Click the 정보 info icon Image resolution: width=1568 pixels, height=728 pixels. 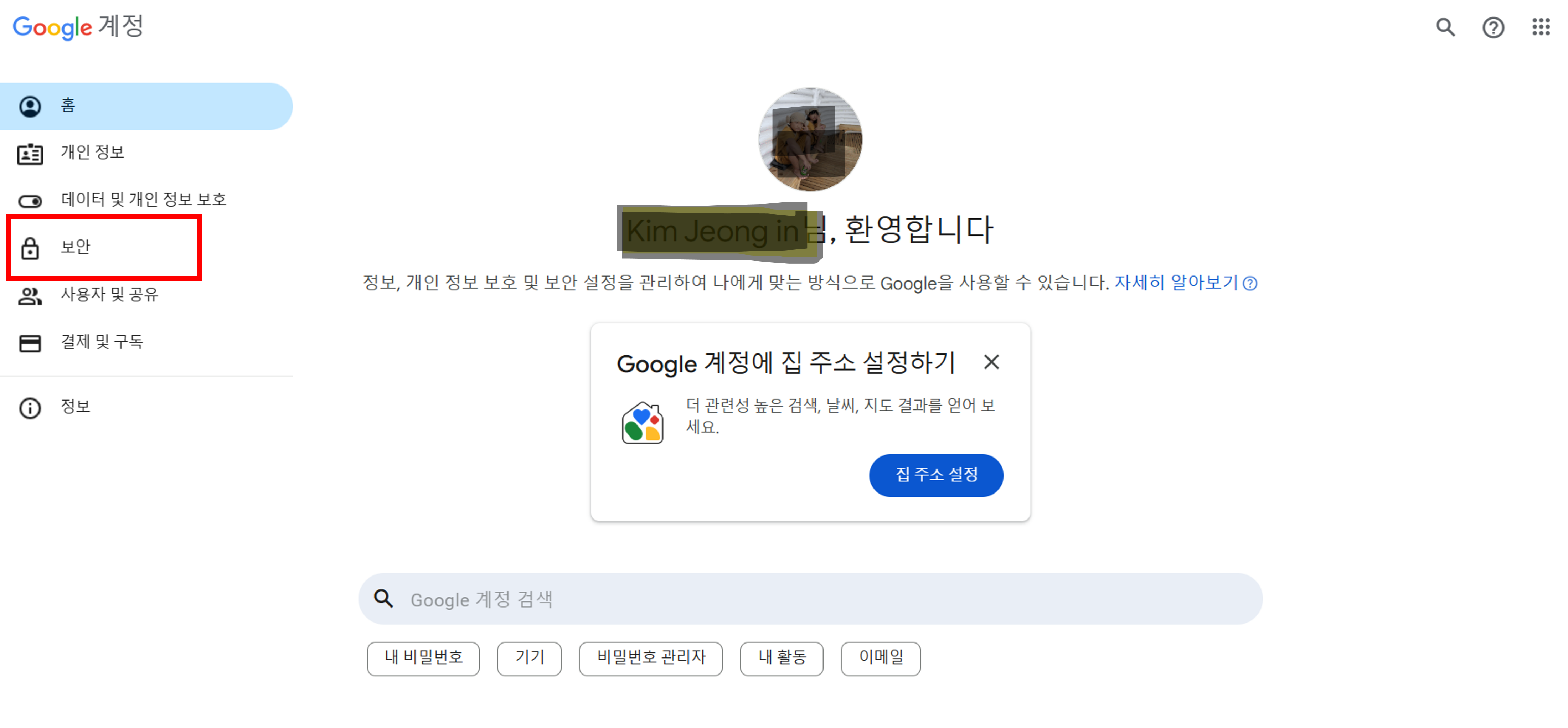(x=29, y=407)
